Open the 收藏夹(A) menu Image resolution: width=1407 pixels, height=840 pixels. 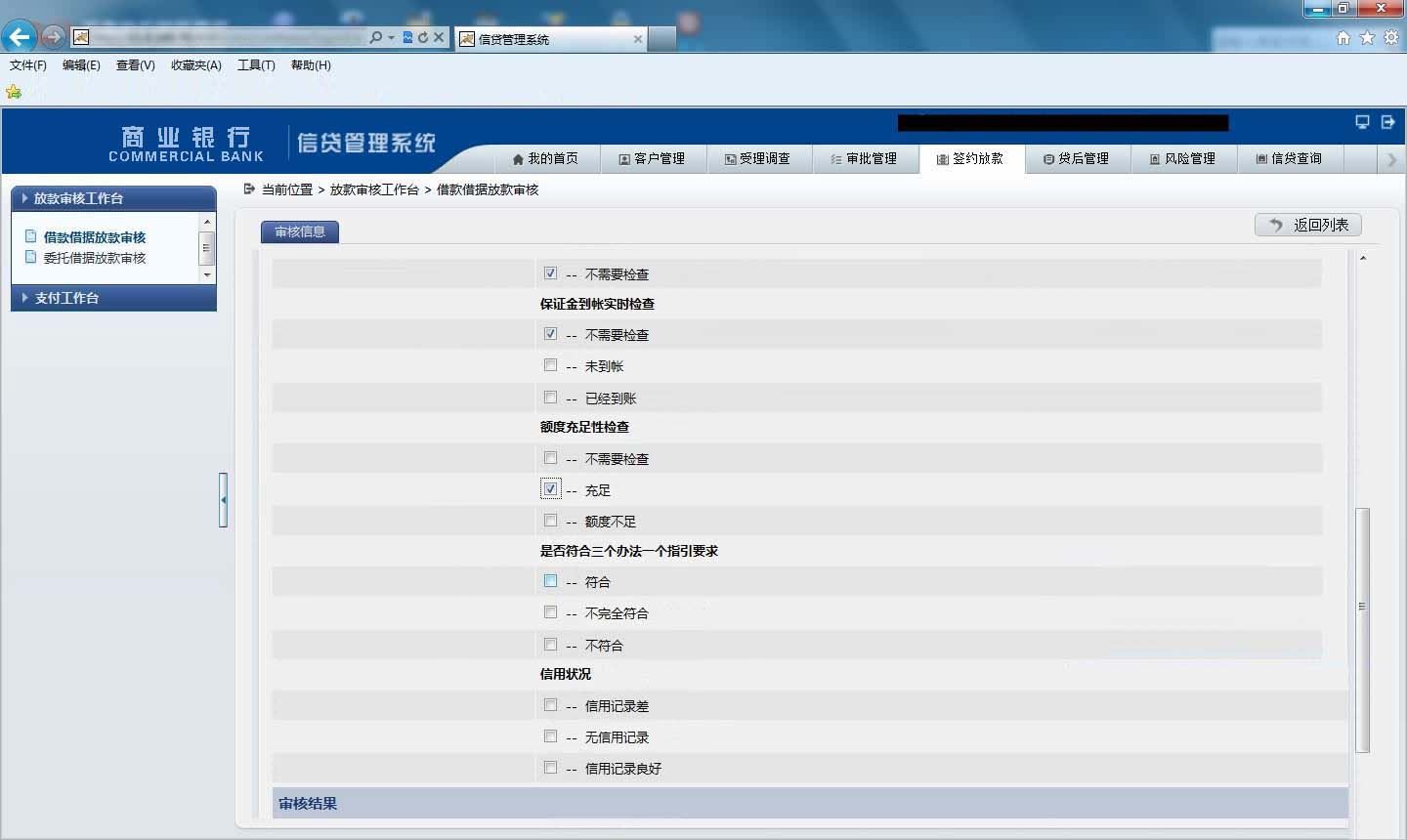[x=196, y=65]
